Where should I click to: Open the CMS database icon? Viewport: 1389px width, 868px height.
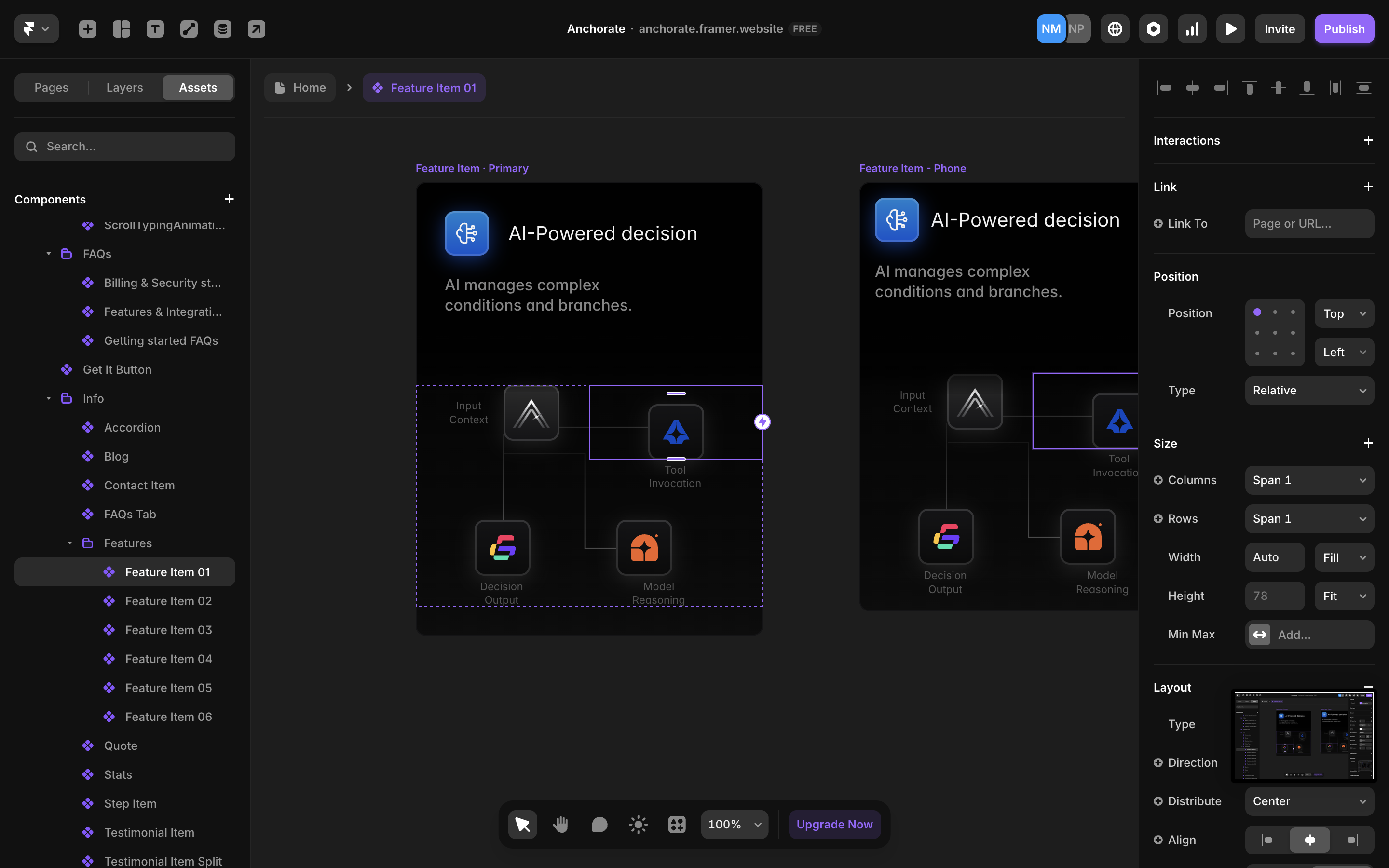[x=223, y=29]
